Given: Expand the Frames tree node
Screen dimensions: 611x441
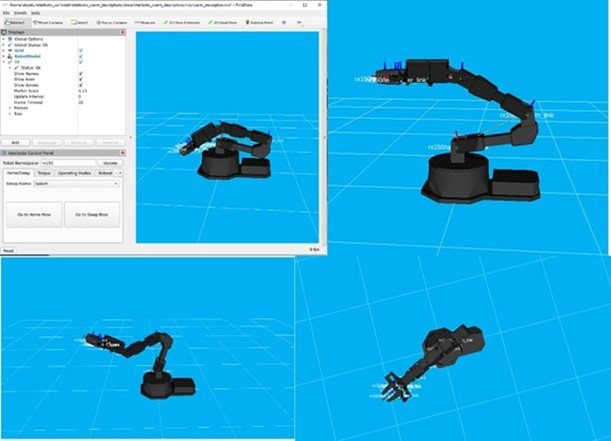Looking at the screenshot, I should 11,108.
